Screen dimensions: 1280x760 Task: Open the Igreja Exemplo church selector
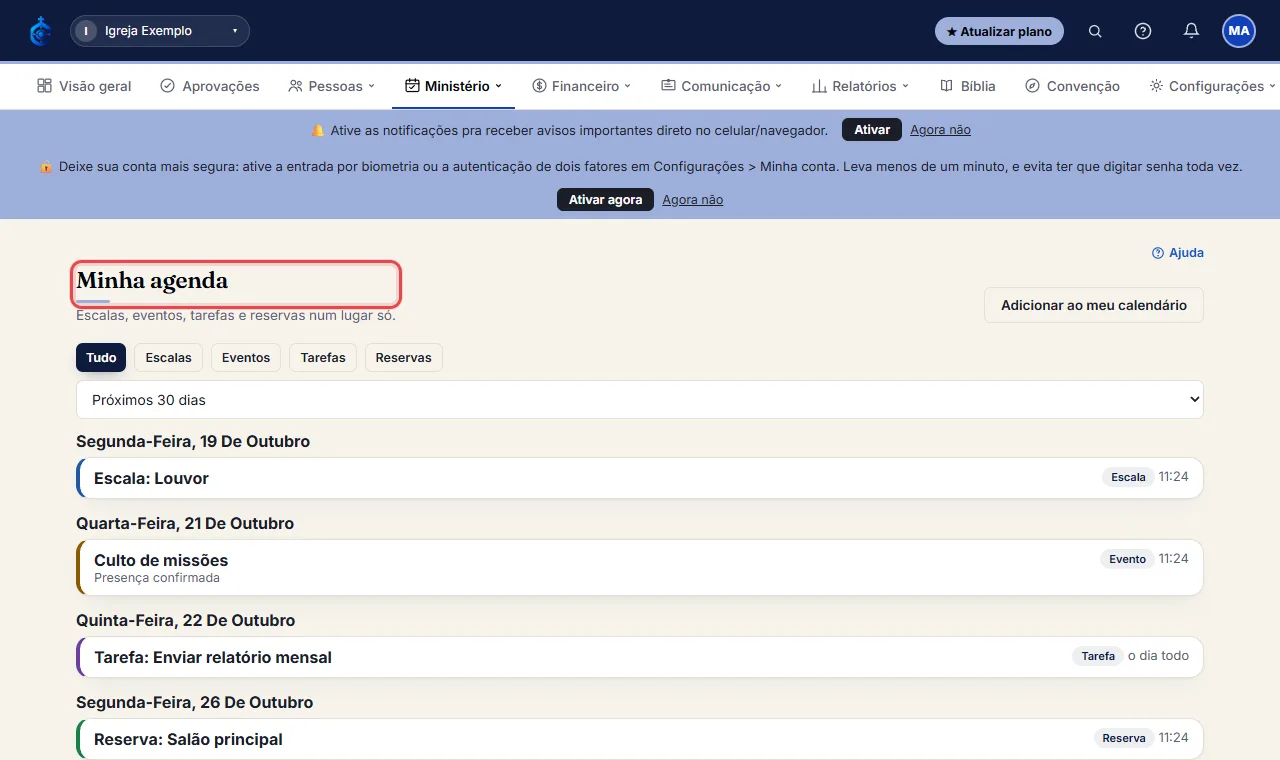(160, 31)
